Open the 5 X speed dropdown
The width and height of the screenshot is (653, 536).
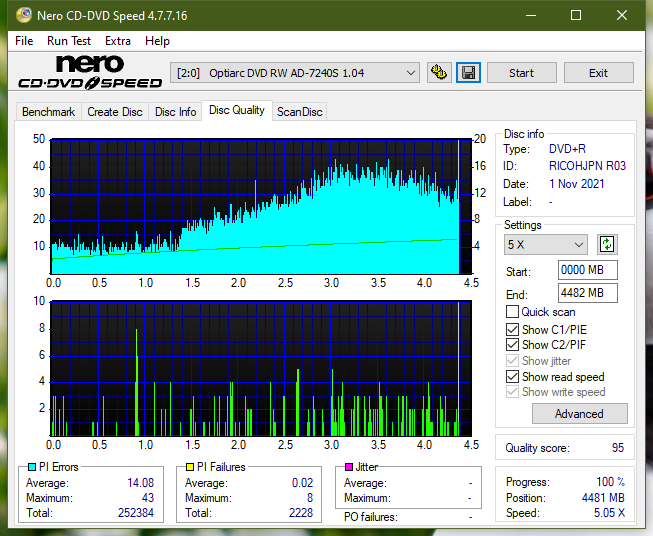[x=546, y=244]
